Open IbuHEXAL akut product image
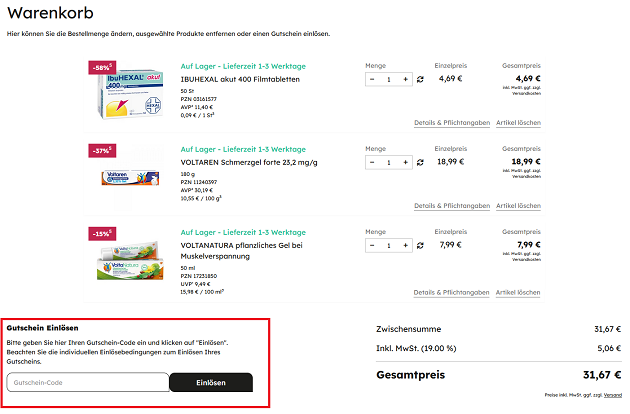This screenshot has width=630, height=414. (x=132, y=97)
